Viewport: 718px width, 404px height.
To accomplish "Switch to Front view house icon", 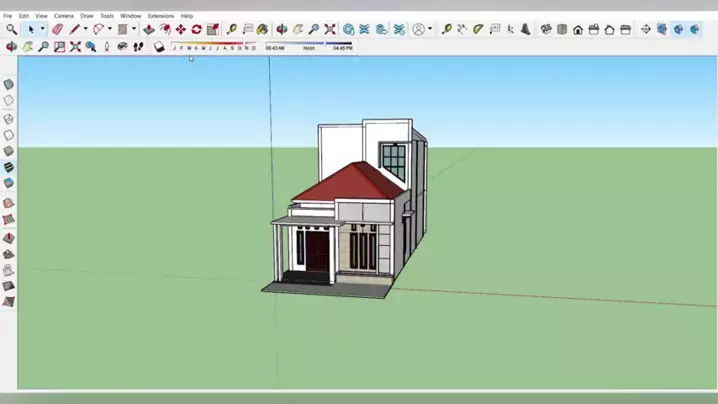I will point(578,30).
